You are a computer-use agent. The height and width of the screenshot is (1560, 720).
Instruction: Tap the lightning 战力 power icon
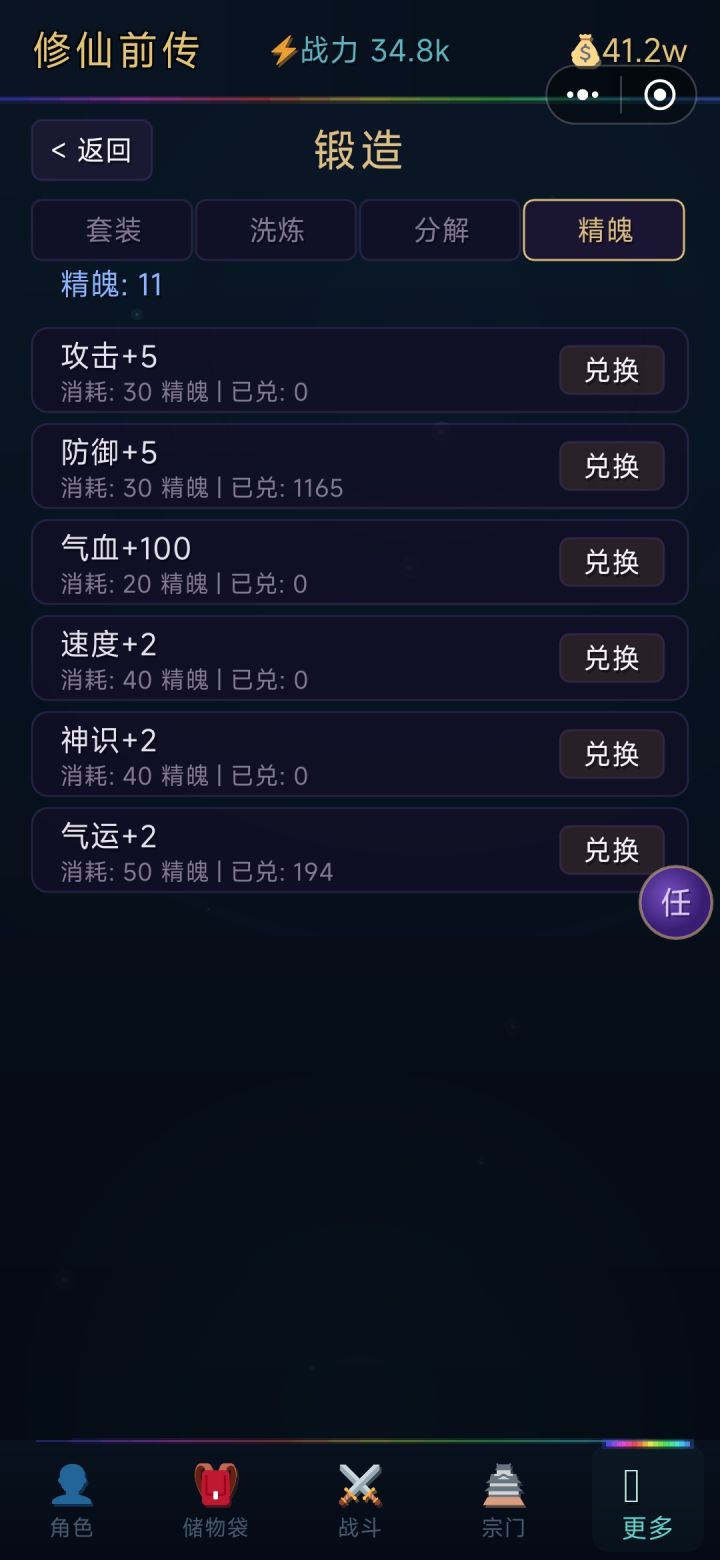284,51
